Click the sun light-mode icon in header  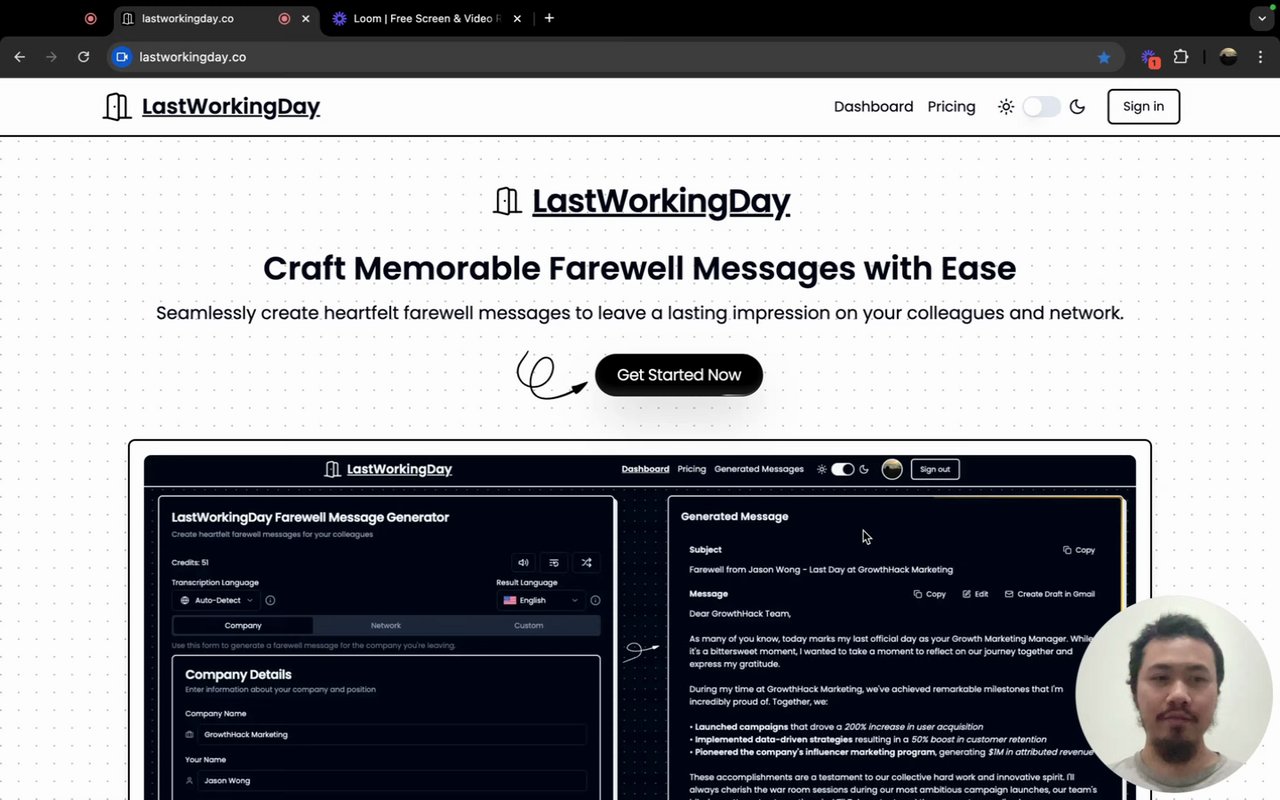click(1006, 107)
